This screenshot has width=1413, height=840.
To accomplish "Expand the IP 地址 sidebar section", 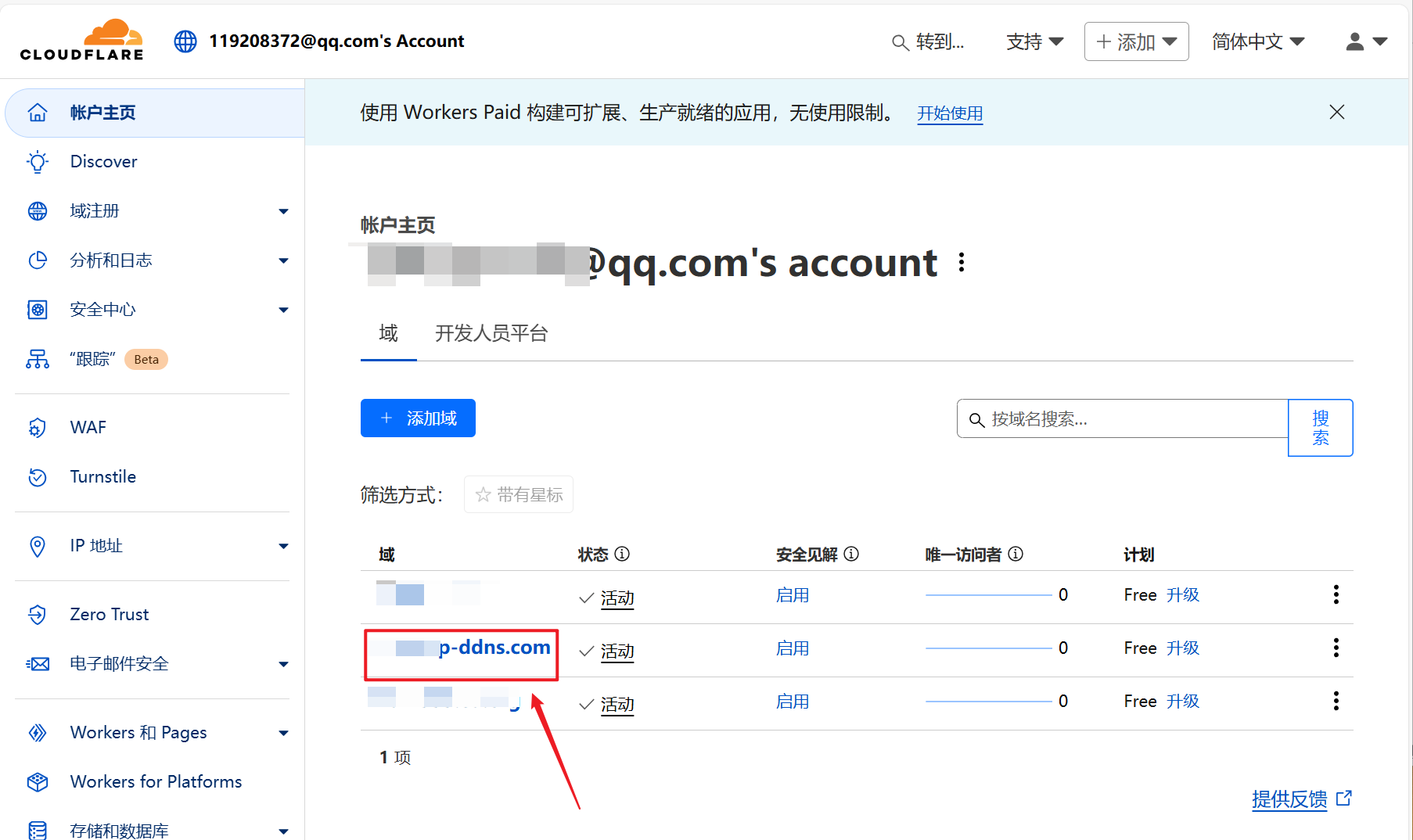I will [x=283, y=546].
